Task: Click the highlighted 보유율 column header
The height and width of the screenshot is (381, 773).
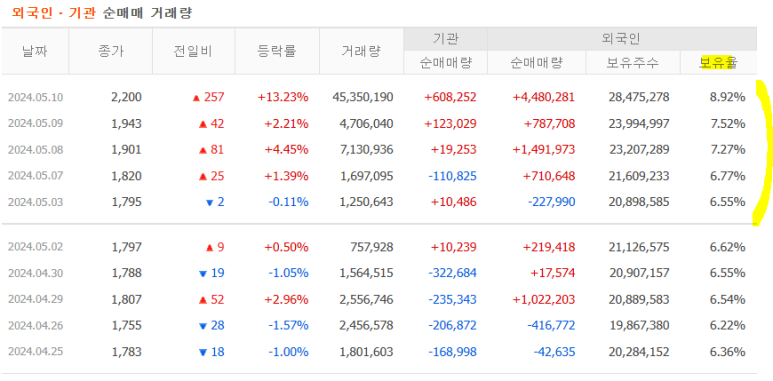Action: click(718, 63)
